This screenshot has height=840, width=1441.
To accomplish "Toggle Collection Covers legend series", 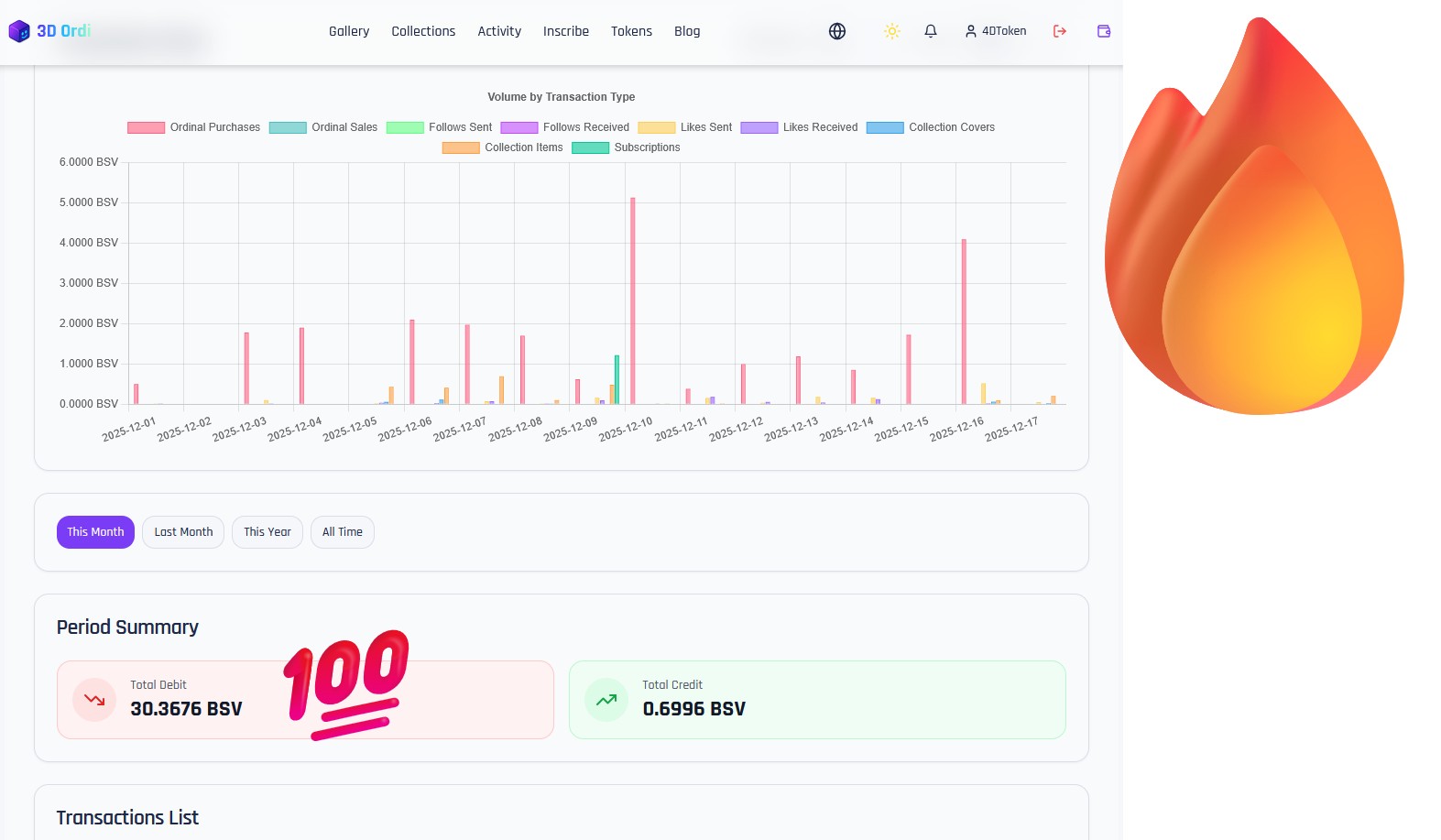I will click(931, 127).
